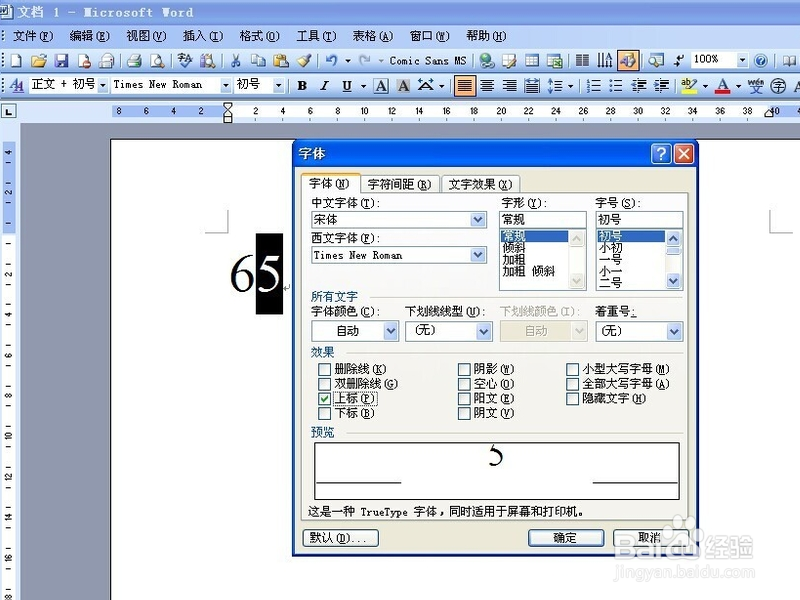Image resolution: width=800 pixels, height=600 pixels.
Task: Click the 默认 default button
Action: (340, 537)
